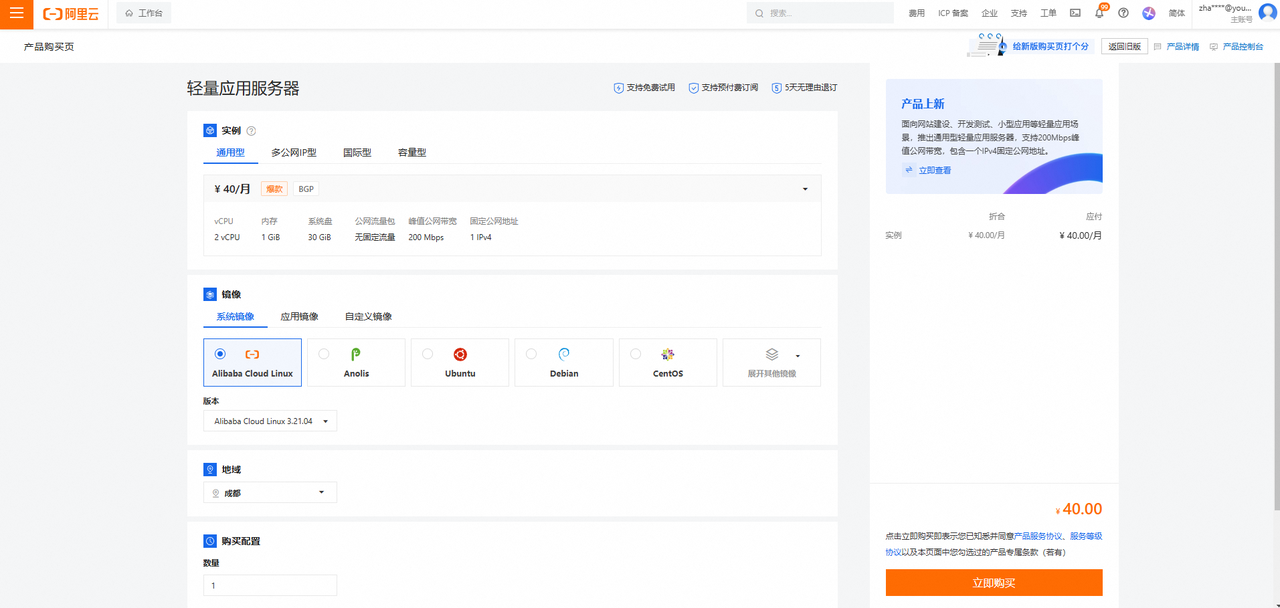Click the top search box

pos(820,13)
